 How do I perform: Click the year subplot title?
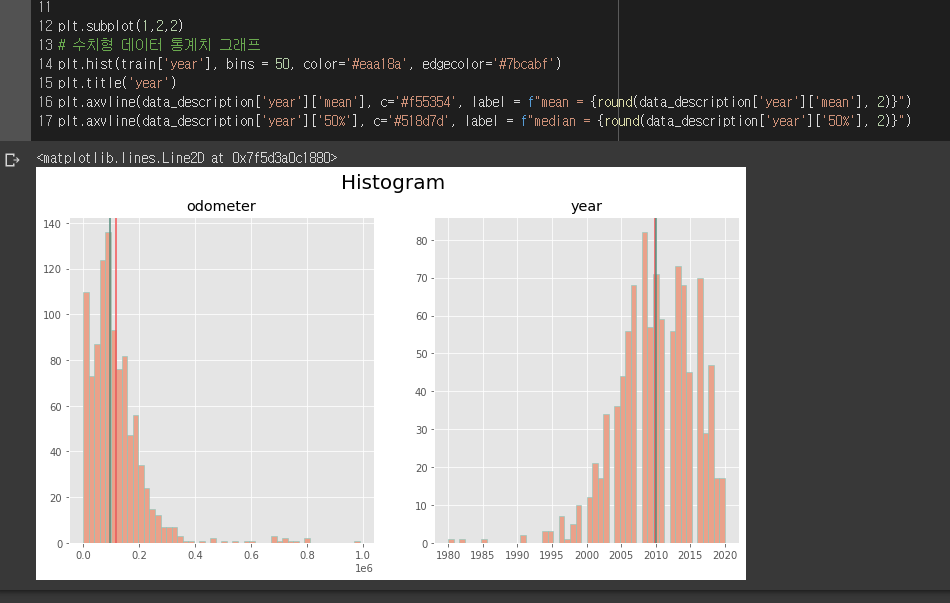coord(586,206)
